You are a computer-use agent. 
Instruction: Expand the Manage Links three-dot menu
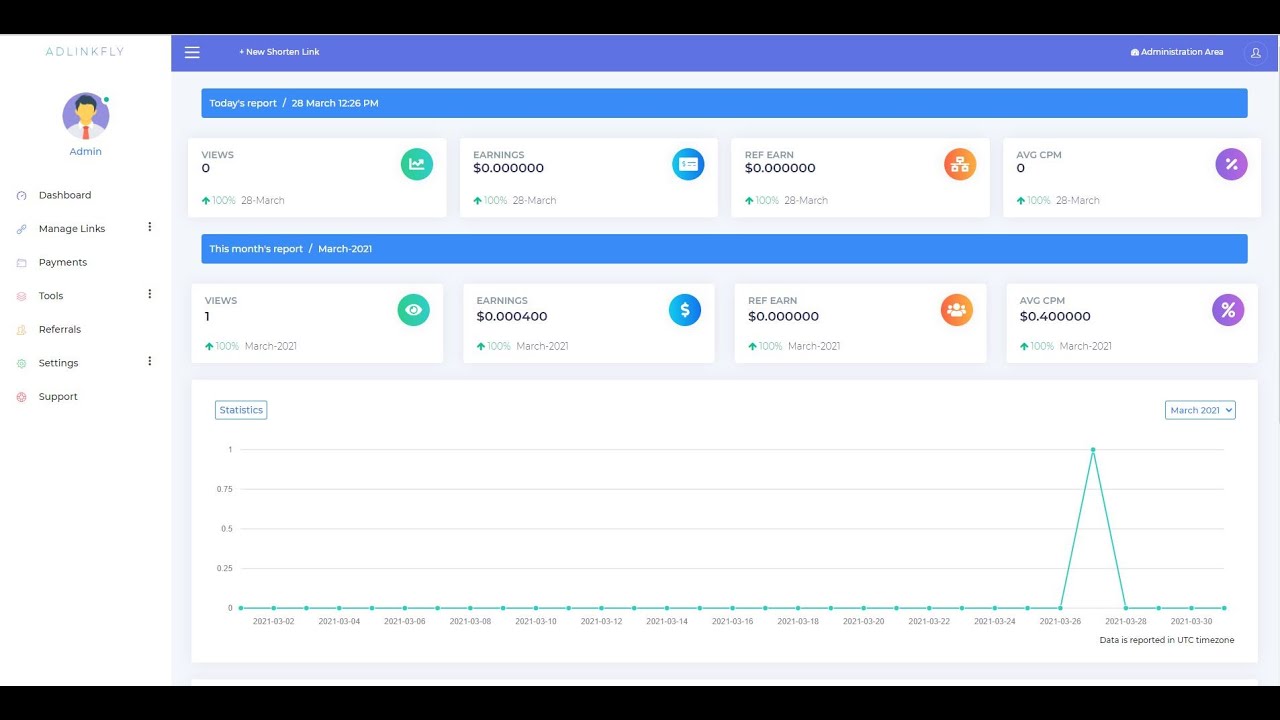150,227
